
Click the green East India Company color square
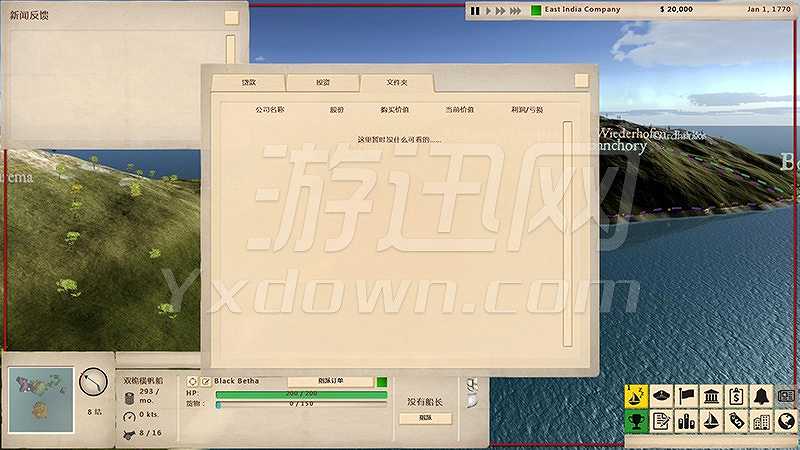coord(536,10)
